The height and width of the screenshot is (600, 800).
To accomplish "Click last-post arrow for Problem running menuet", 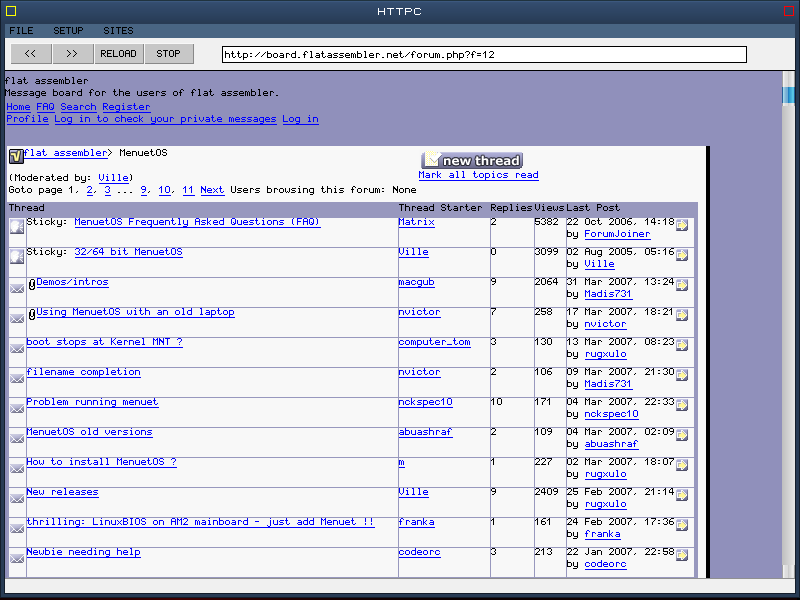I will [x=682, y=406].
